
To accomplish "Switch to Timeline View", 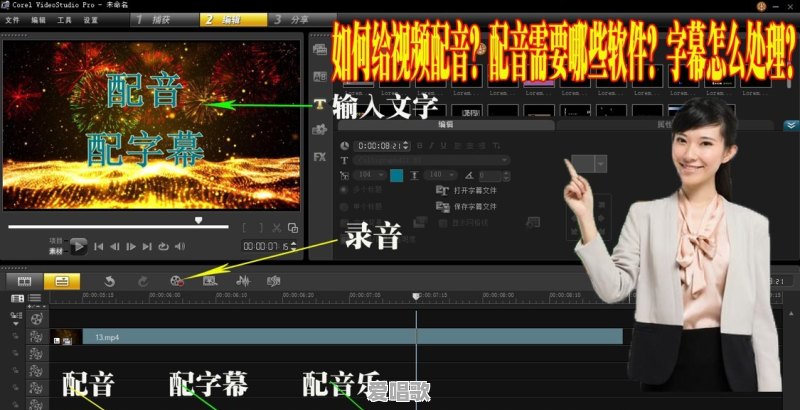I will tap(62, 281).
